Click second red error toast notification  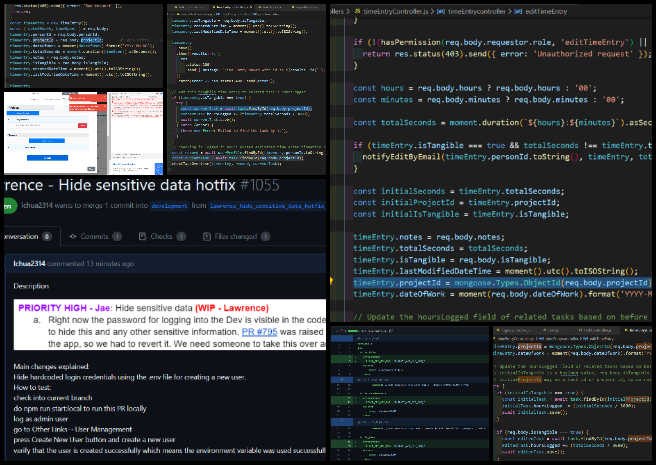coord(87,108)
